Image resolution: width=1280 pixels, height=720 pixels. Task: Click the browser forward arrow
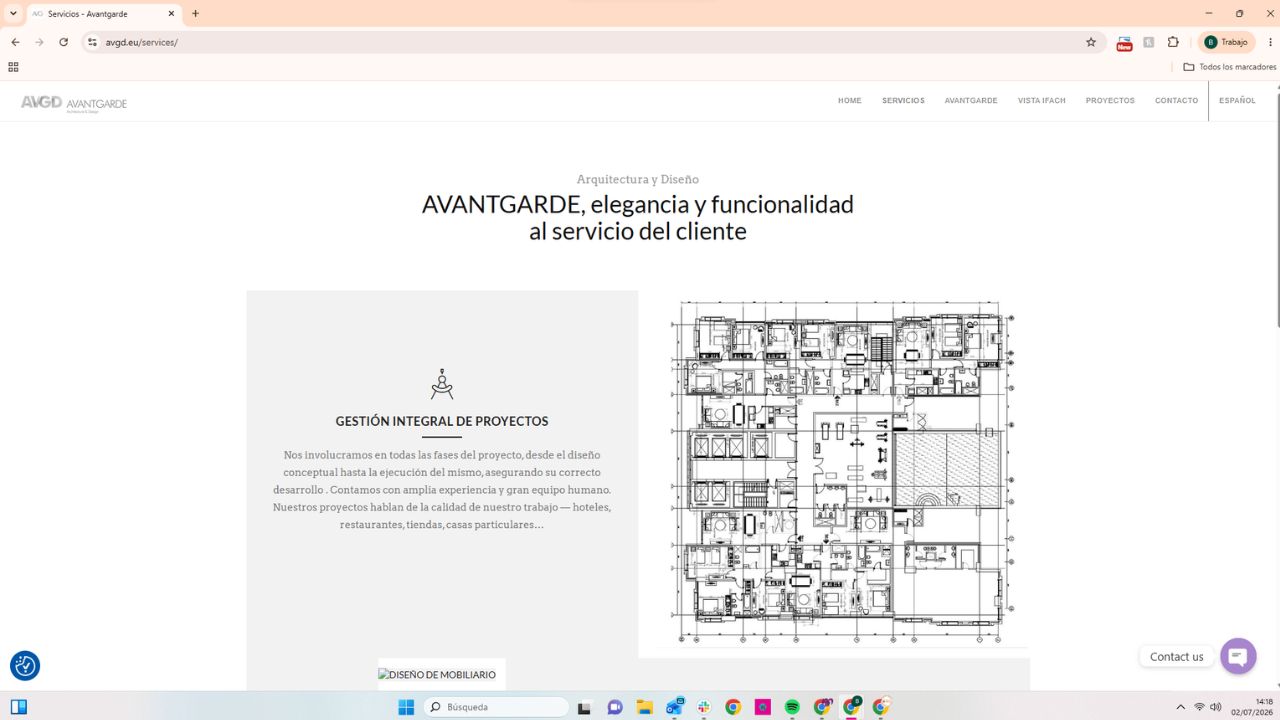click(39, 42)
